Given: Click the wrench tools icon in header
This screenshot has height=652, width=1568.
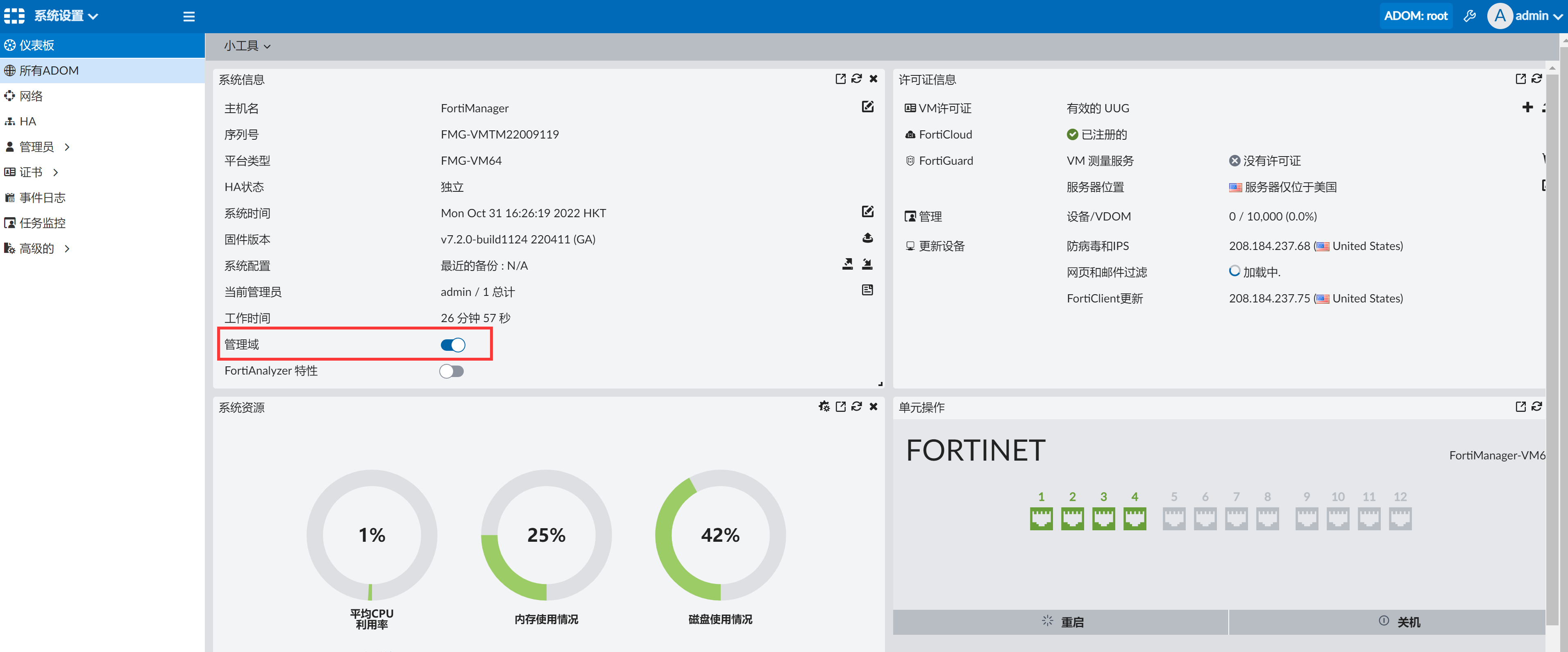Looking at the screenshot, I should click(1469, 16).
